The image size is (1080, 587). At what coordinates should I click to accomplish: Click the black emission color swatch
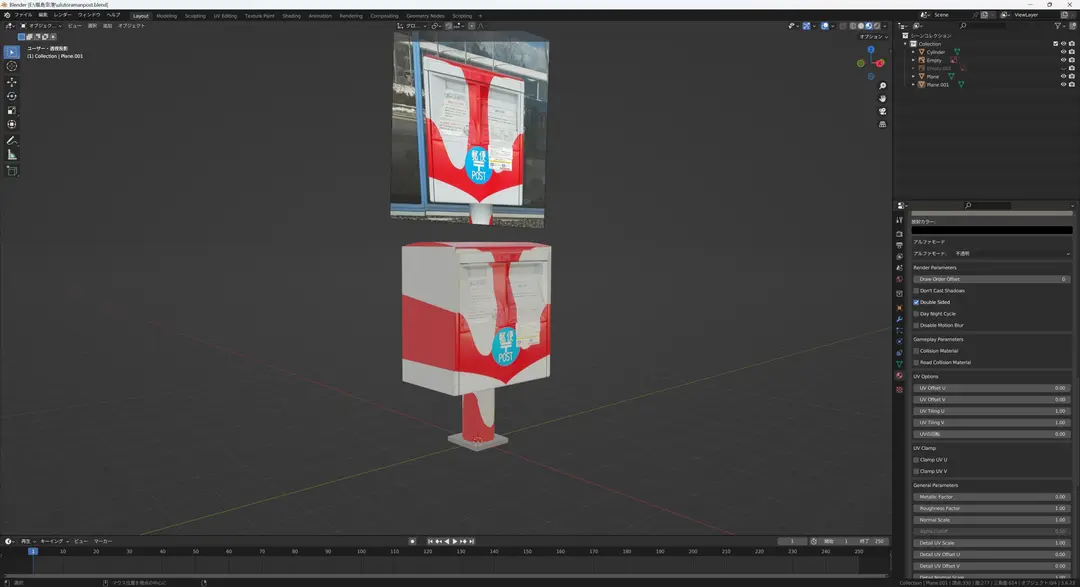coord(992,230)
